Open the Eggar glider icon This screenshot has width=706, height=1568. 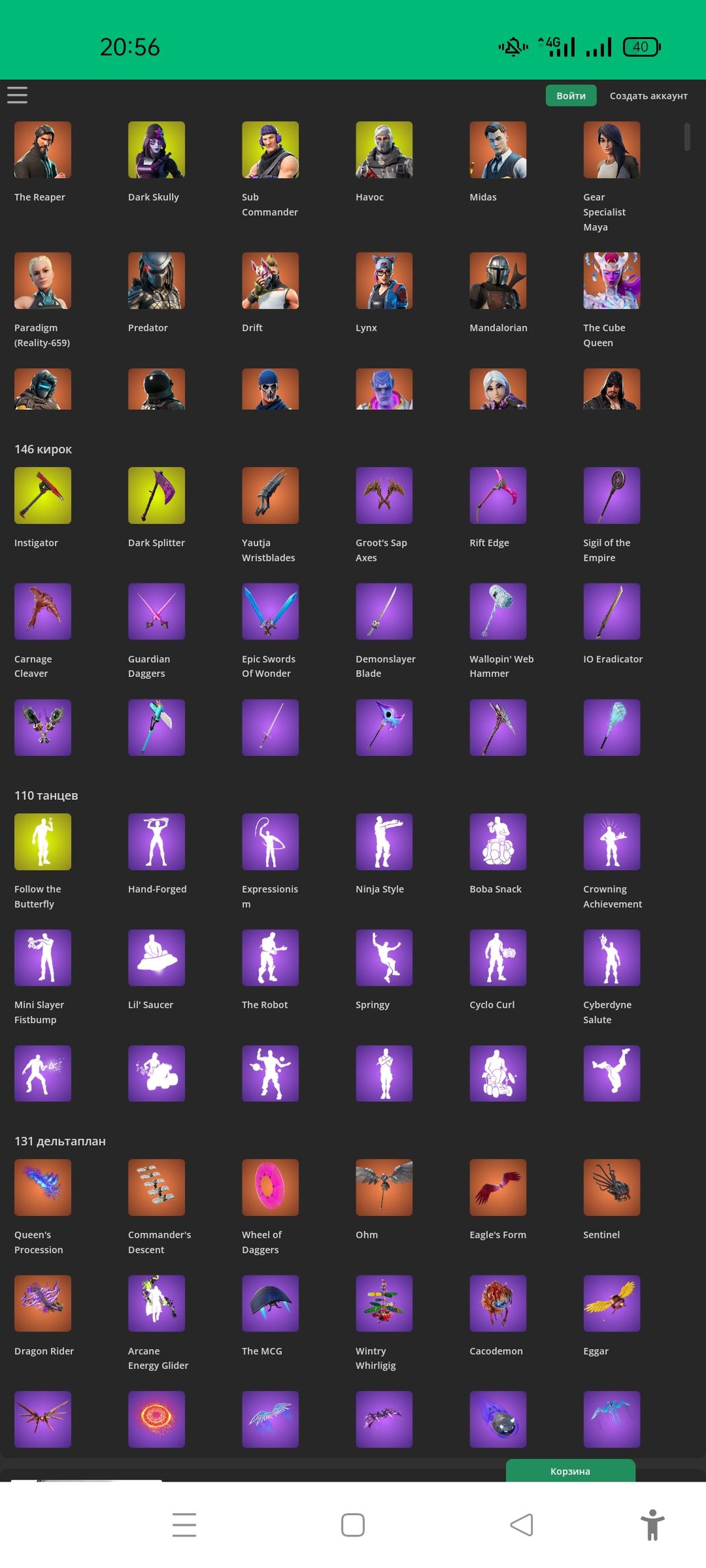[612, 1304]
